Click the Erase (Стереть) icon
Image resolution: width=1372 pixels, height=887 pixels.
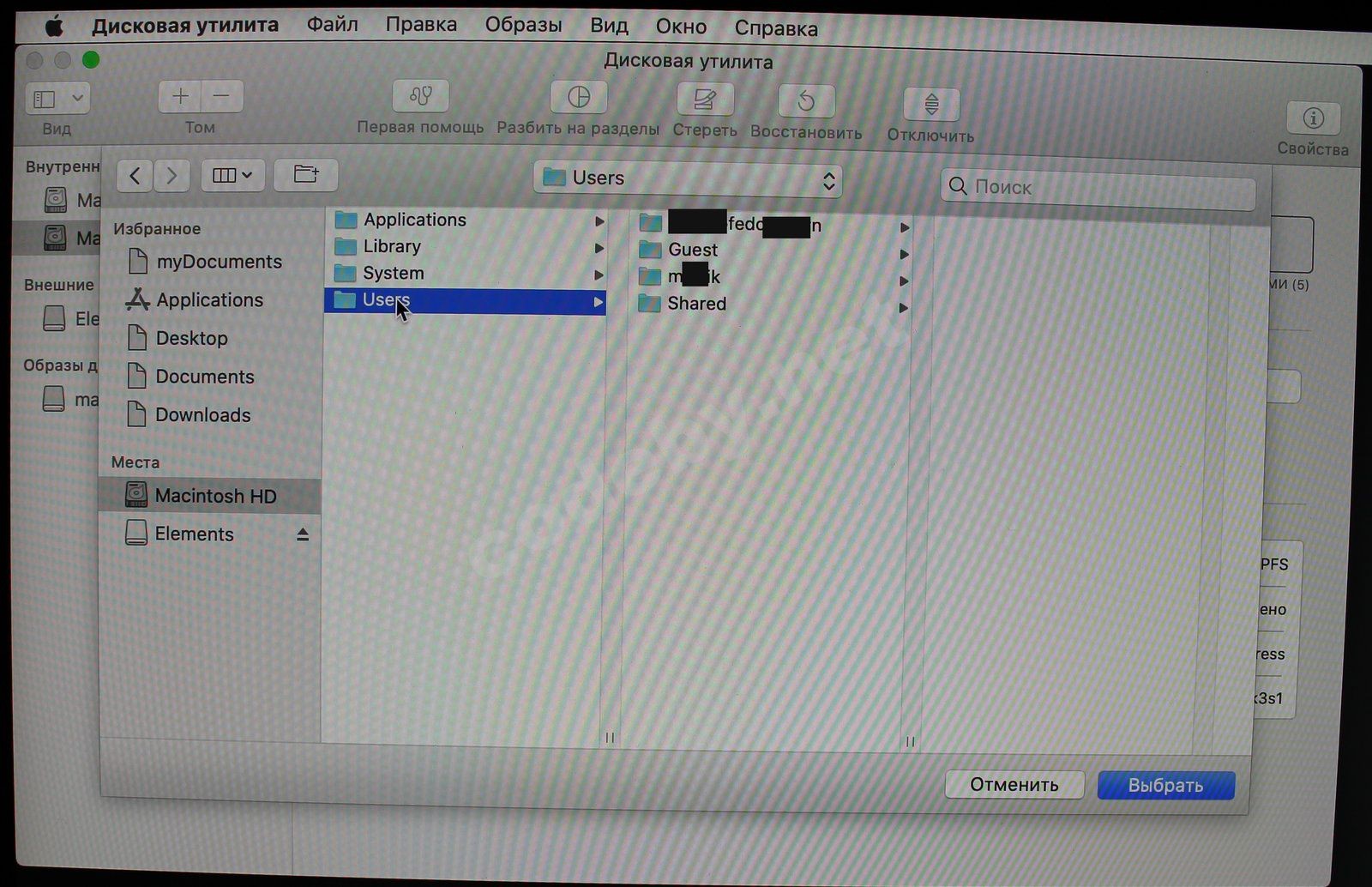705,100
